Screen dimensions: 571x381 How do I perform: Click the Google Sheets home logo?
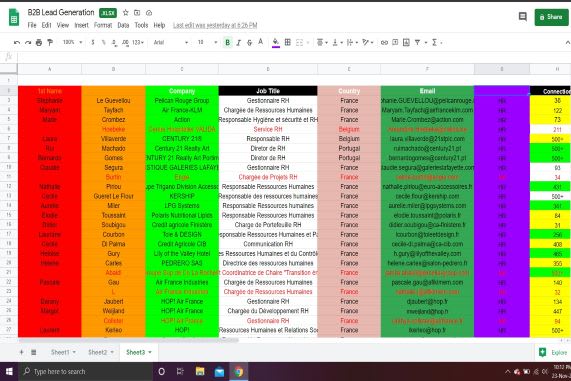[14, 17]
